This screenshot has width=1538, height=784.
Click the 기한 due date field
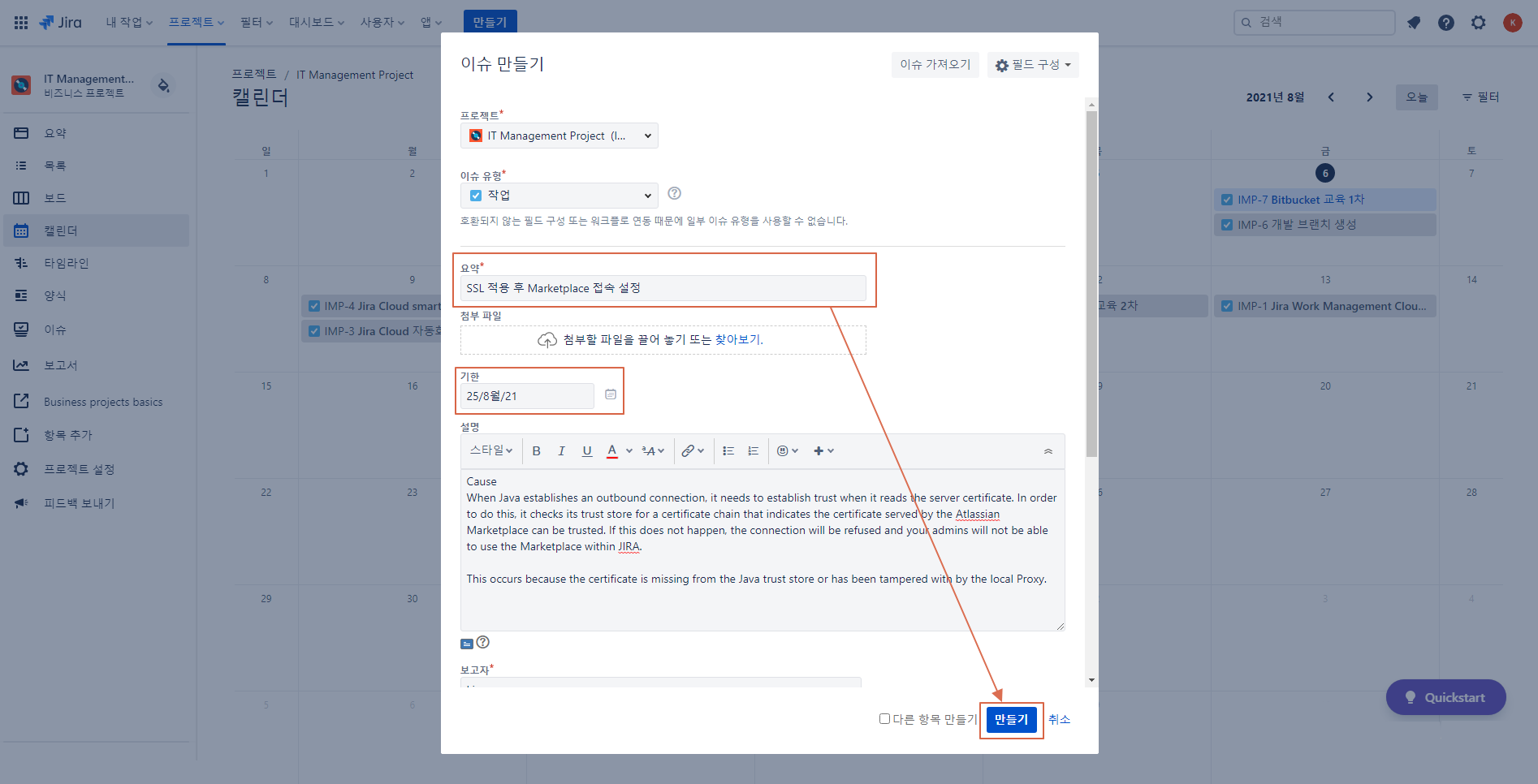point(527,396)
